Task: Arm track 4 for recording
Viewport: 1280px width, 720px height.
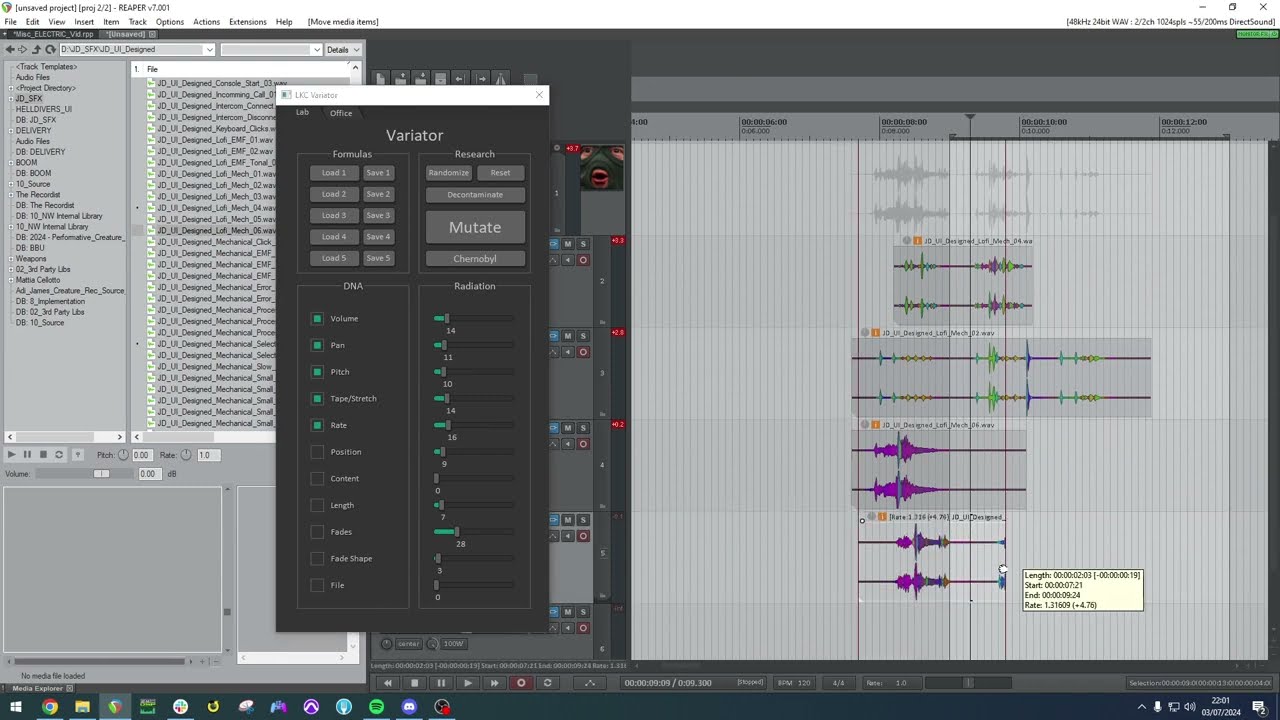Action: pos(583,444)
